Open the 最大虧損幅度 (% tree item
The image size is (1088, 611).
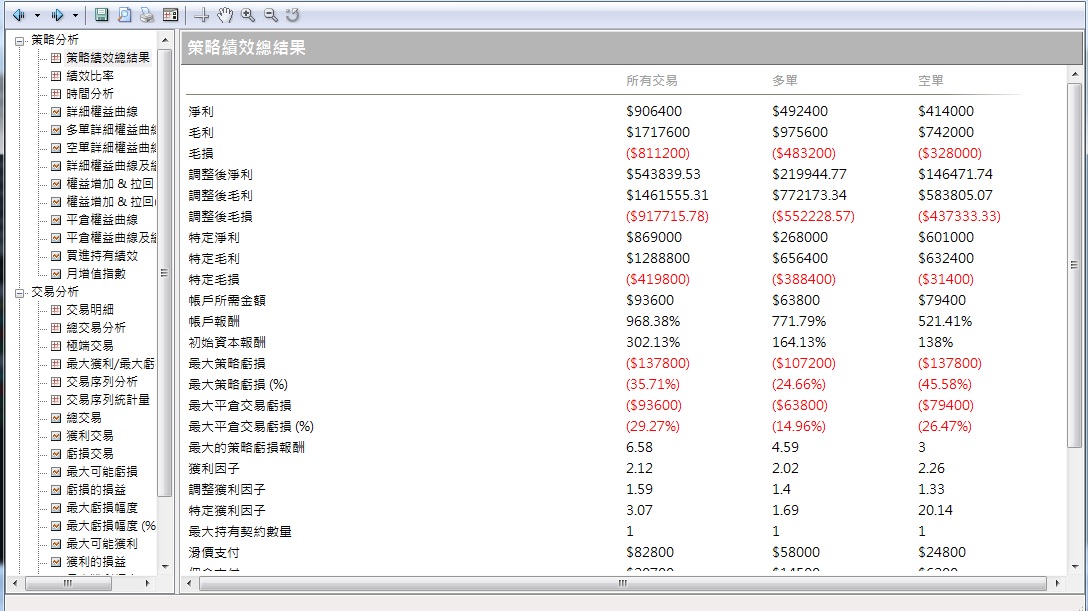110,526
